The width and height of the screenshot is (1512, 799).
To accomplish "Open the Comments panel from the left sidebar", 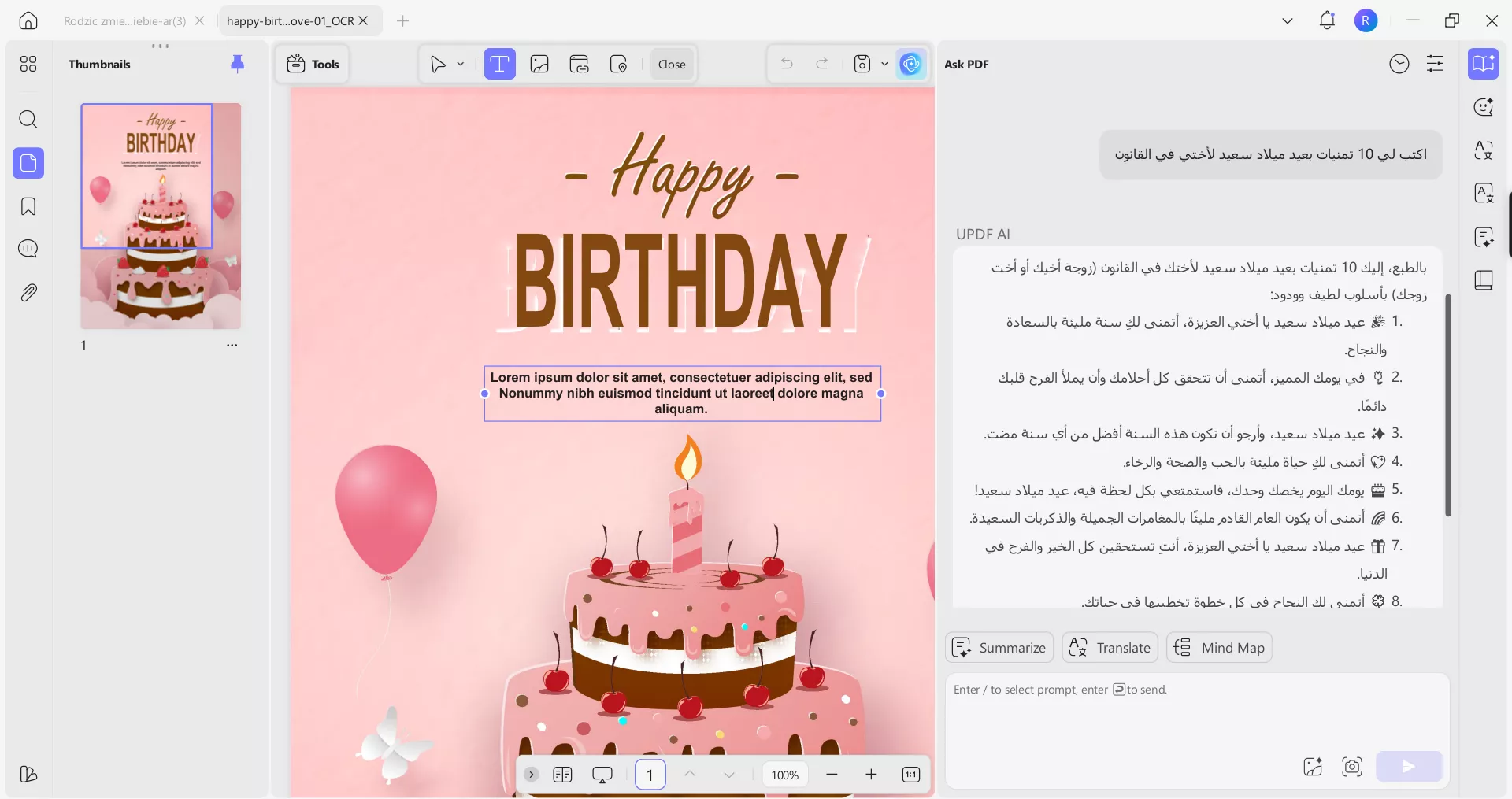I will pyautogui.click(x=28, y=249).
